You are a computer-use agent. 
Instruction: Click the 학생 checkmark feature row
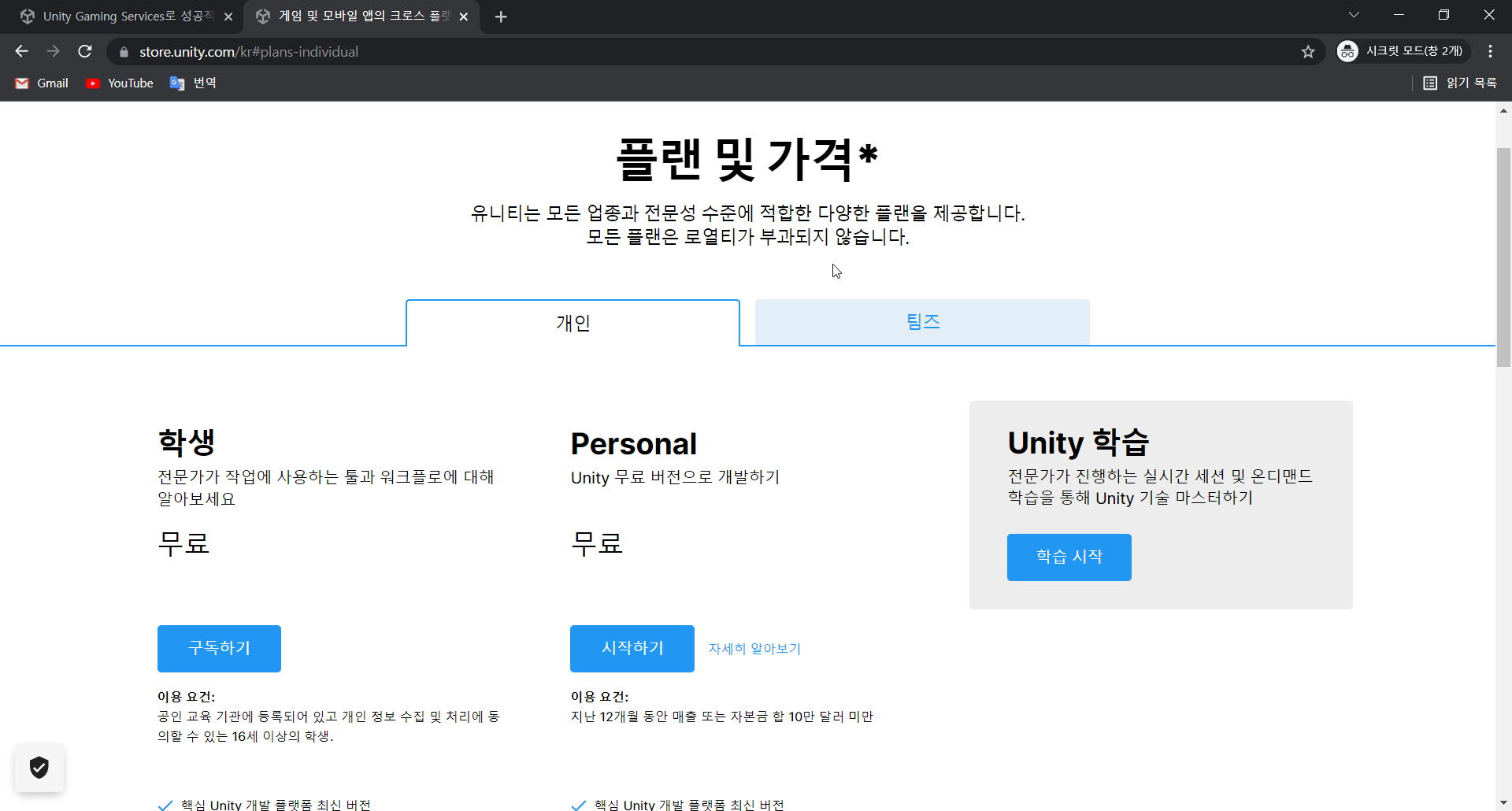click(264, 805)
